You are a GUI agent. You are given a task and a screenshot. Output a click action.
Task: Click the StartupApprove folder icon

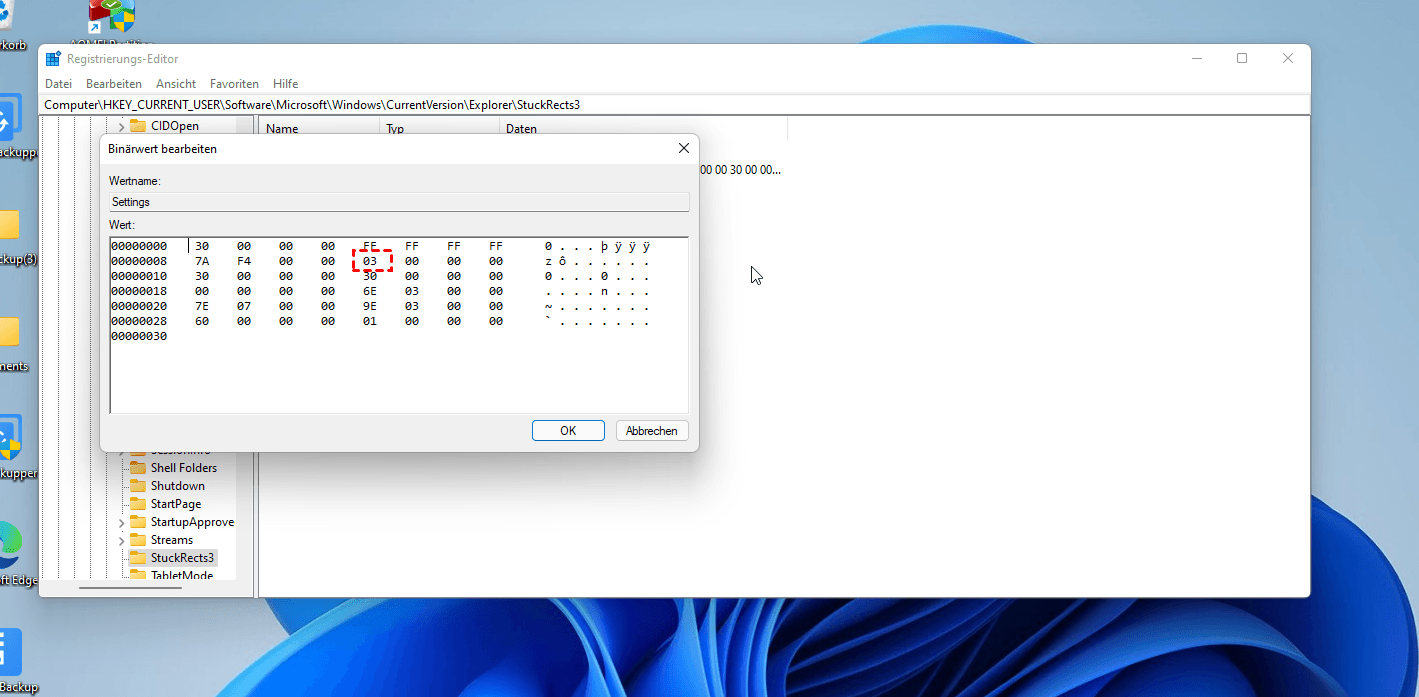[x=138, y=522]
